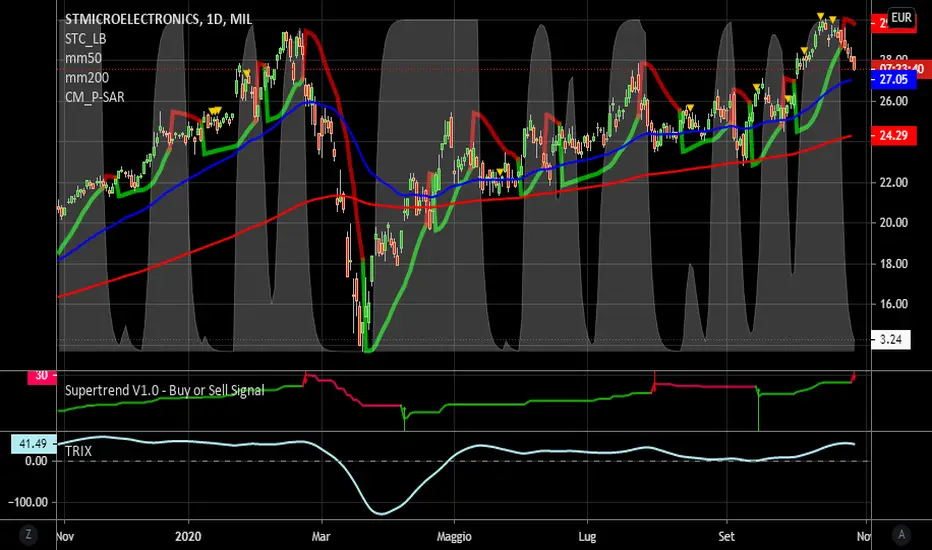Screen dimensions: 932x550
Task: Click the Set label on time axis
Action: tap(726, 536)
